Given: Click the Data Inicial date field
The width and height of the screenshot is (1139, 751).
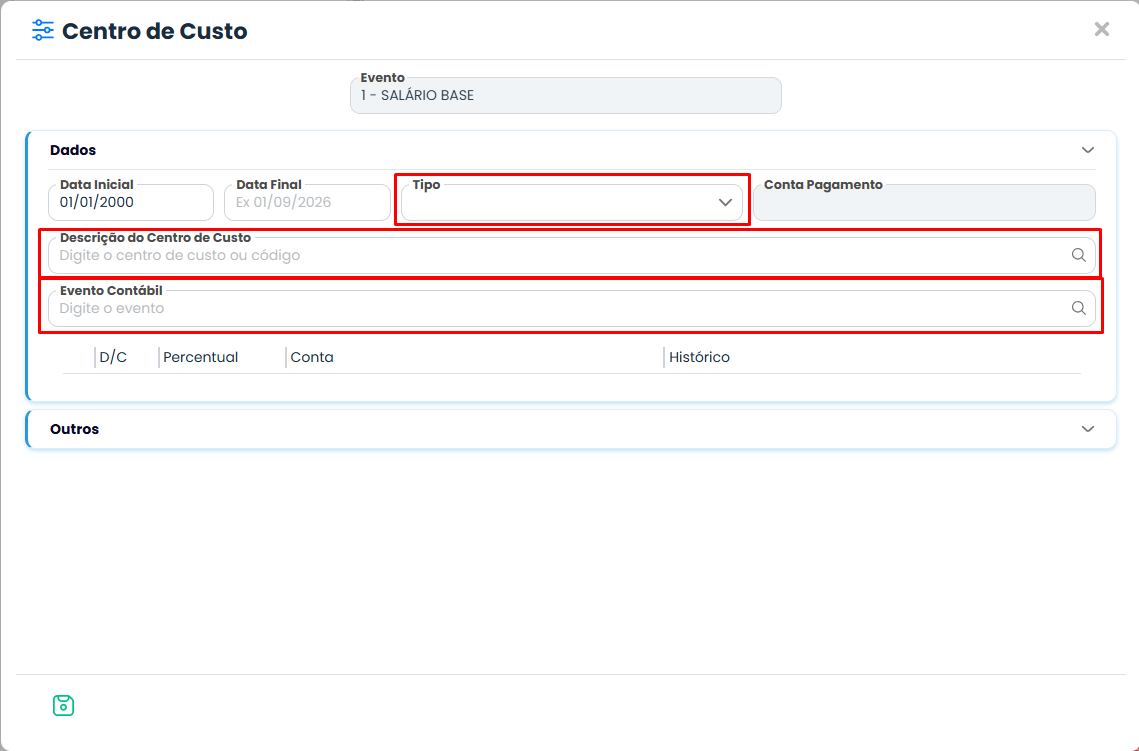Looking at the screenshot, I should pyautogui.click(x=131, y=202).
